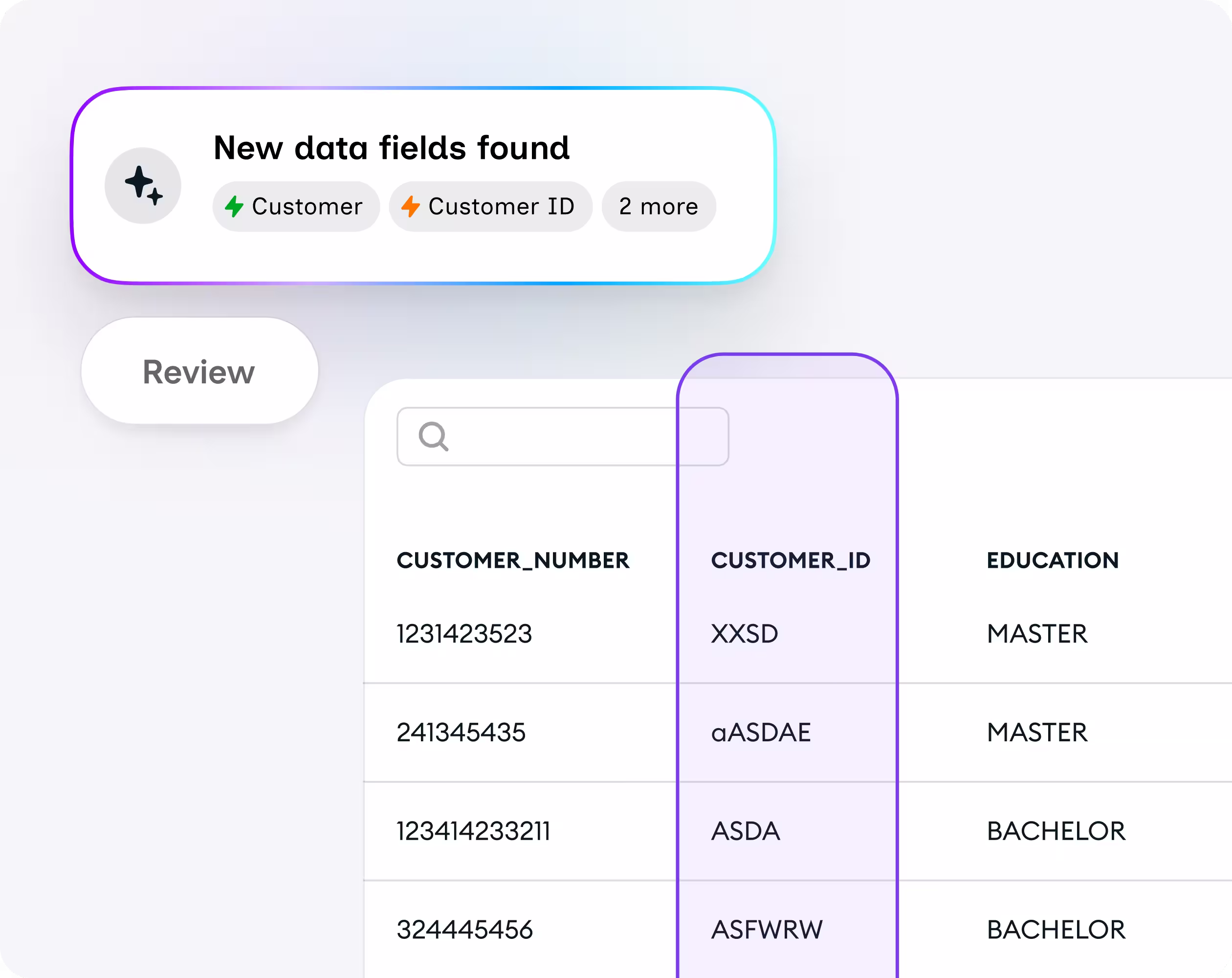Focus the table search input field
The width and height of the screenshot is (1232, 978).
563,437
